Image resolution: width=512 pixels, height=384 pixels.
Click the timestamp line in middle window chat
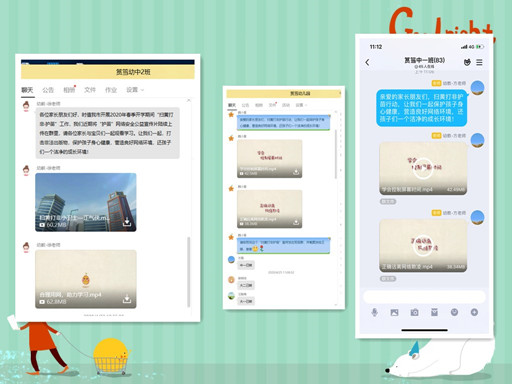click(x=281, y=273)
